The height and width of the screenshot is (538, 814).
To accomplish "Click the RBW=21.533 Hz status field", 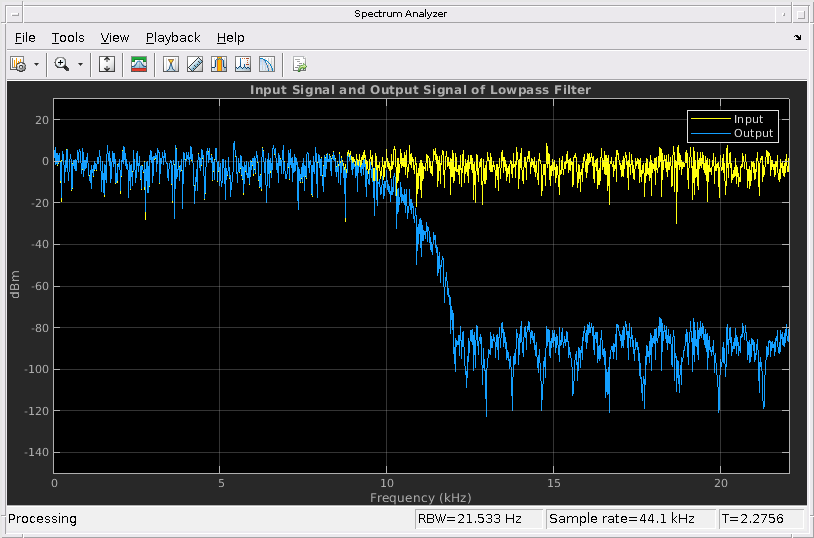I will pos(478,519).
